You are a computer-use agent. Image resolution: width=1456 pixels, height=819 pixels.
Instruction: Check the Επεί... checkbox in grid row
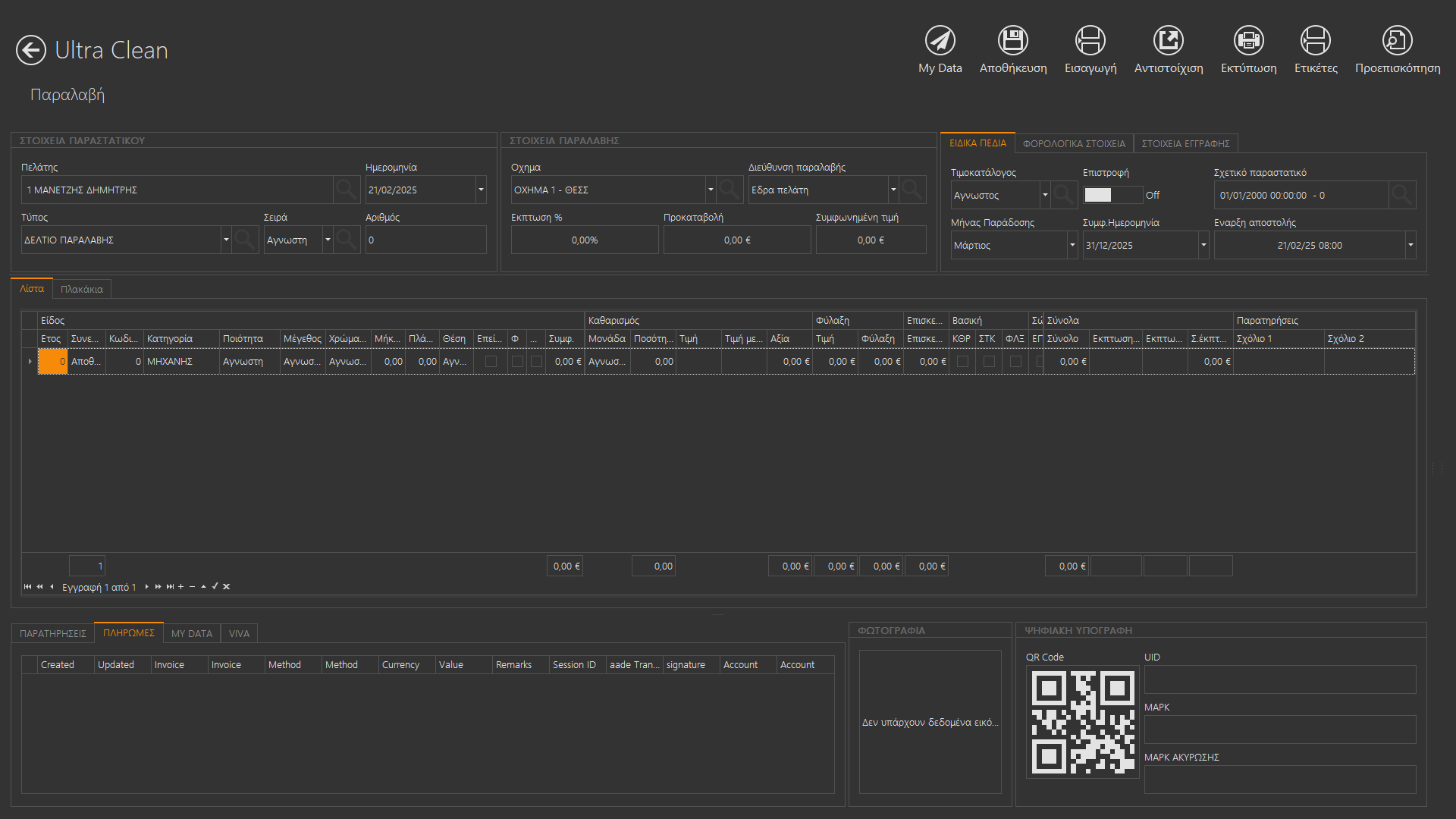491,362
